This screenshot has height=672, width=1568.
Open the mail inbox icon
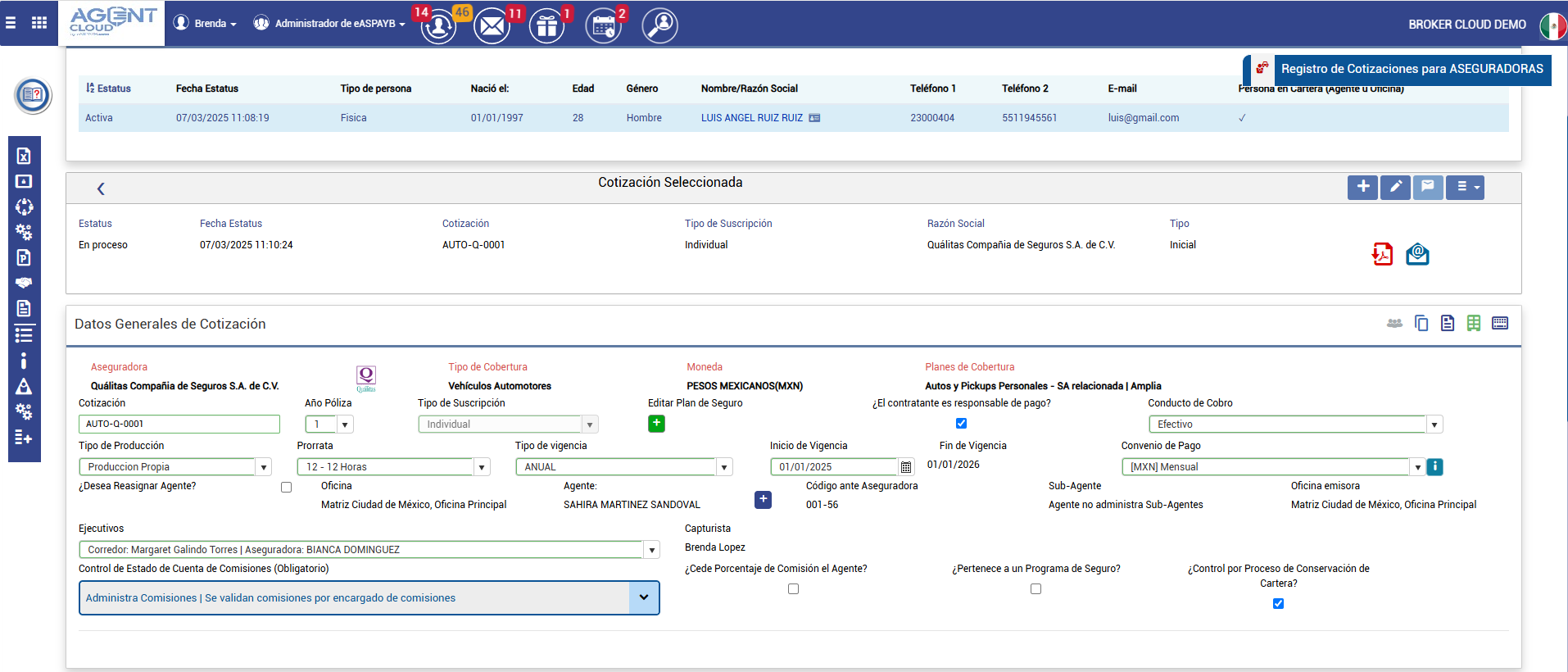492,26
